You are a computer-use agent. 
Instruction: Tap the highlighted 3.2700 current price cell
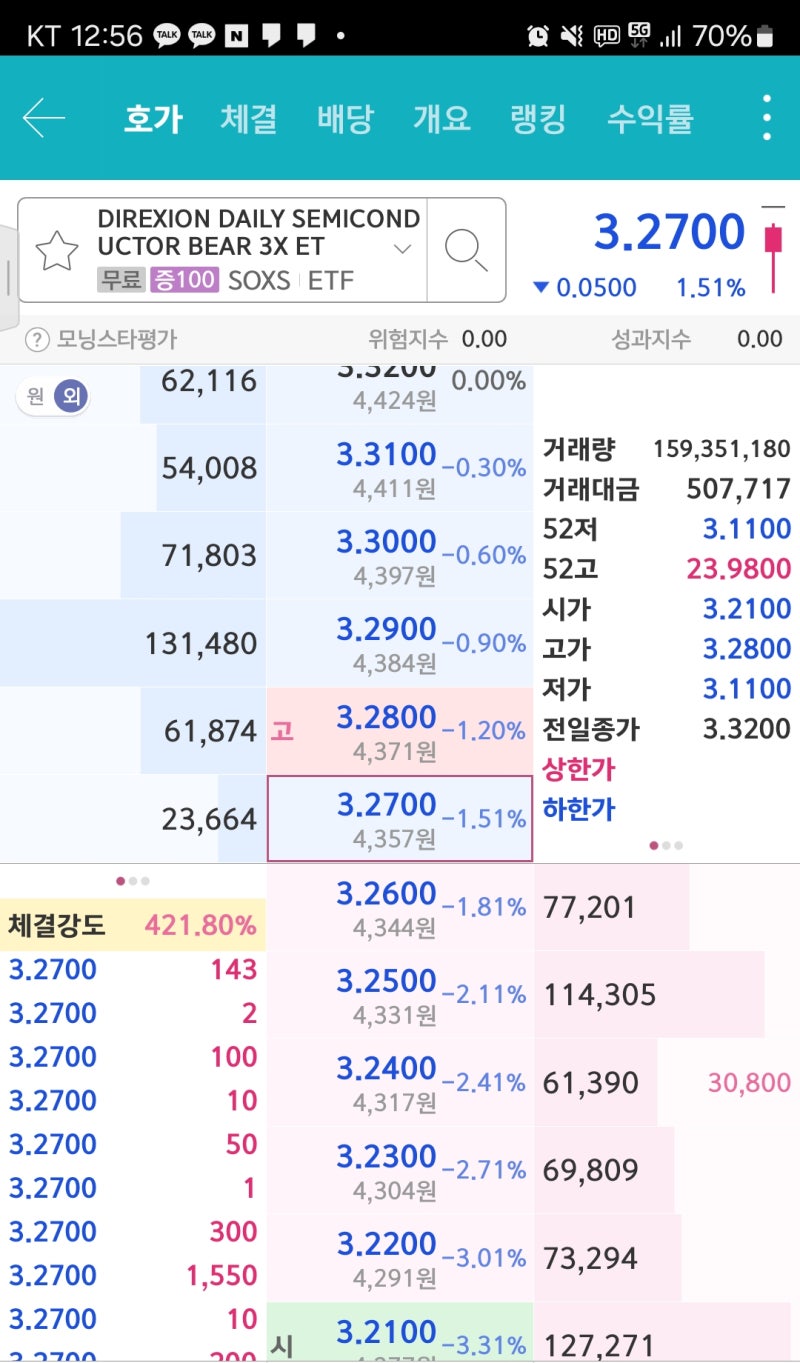click(398, 818)
